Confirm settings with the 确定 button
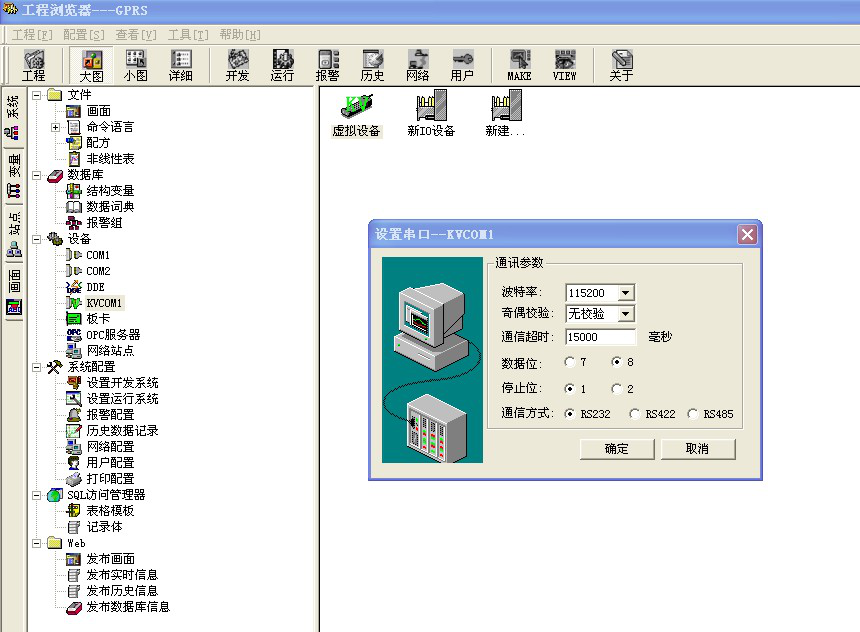The width and height of the screenshot is (860, 632). [x=615, y=448]
